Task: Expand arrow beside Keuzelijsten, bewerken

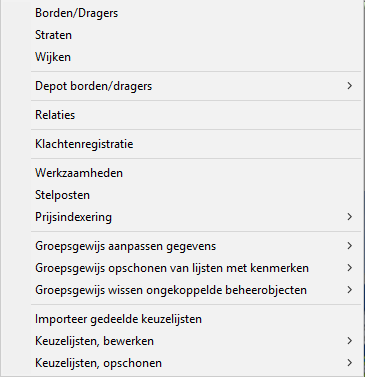Action: pos(349,341)
